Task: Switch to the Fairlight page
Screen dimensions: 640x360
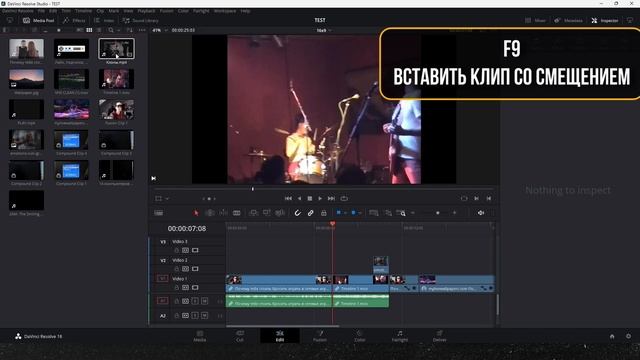Action: click(400, 336)
